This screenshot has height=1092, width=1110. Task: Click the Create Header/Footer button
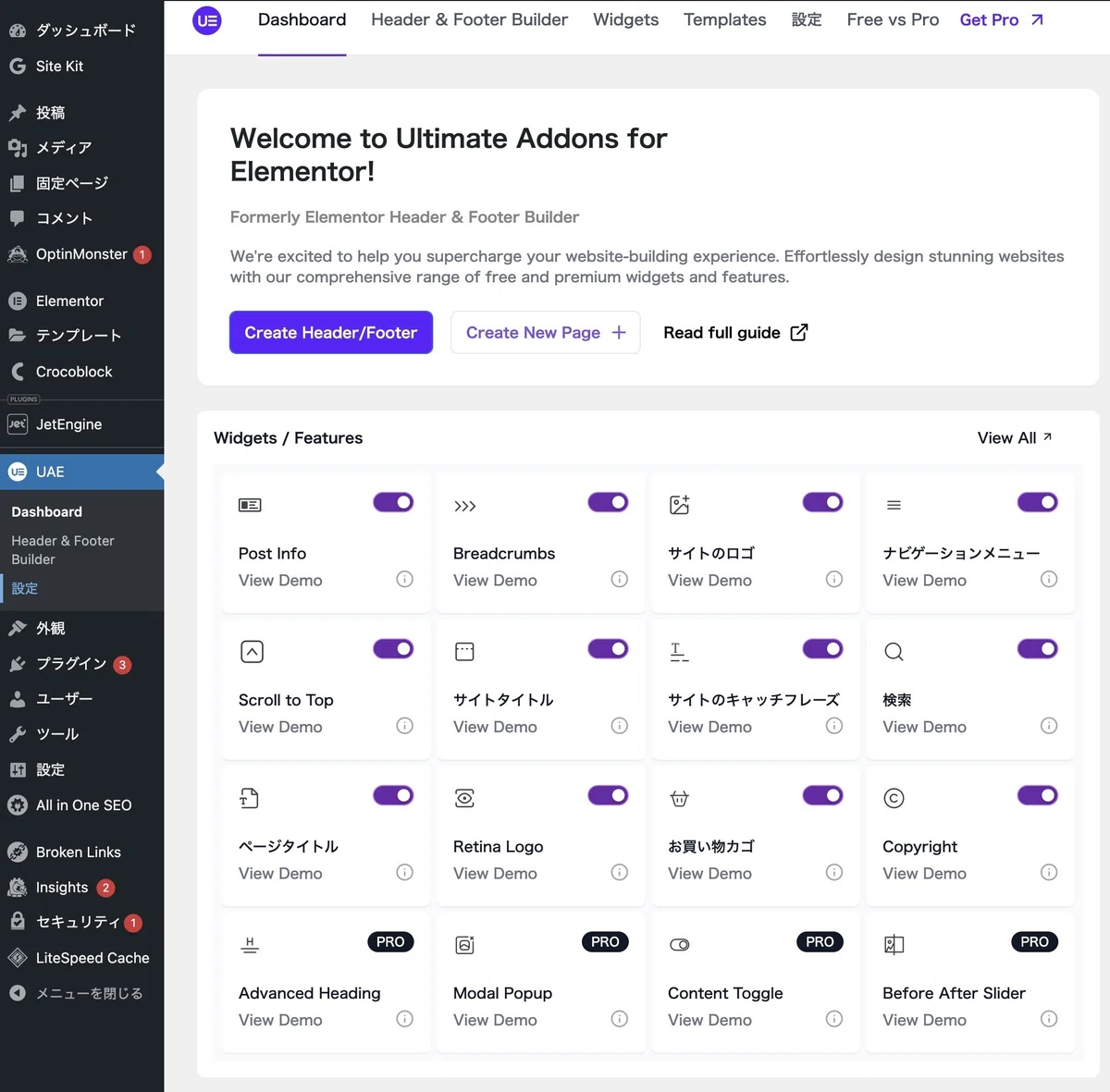pos(331,333)
